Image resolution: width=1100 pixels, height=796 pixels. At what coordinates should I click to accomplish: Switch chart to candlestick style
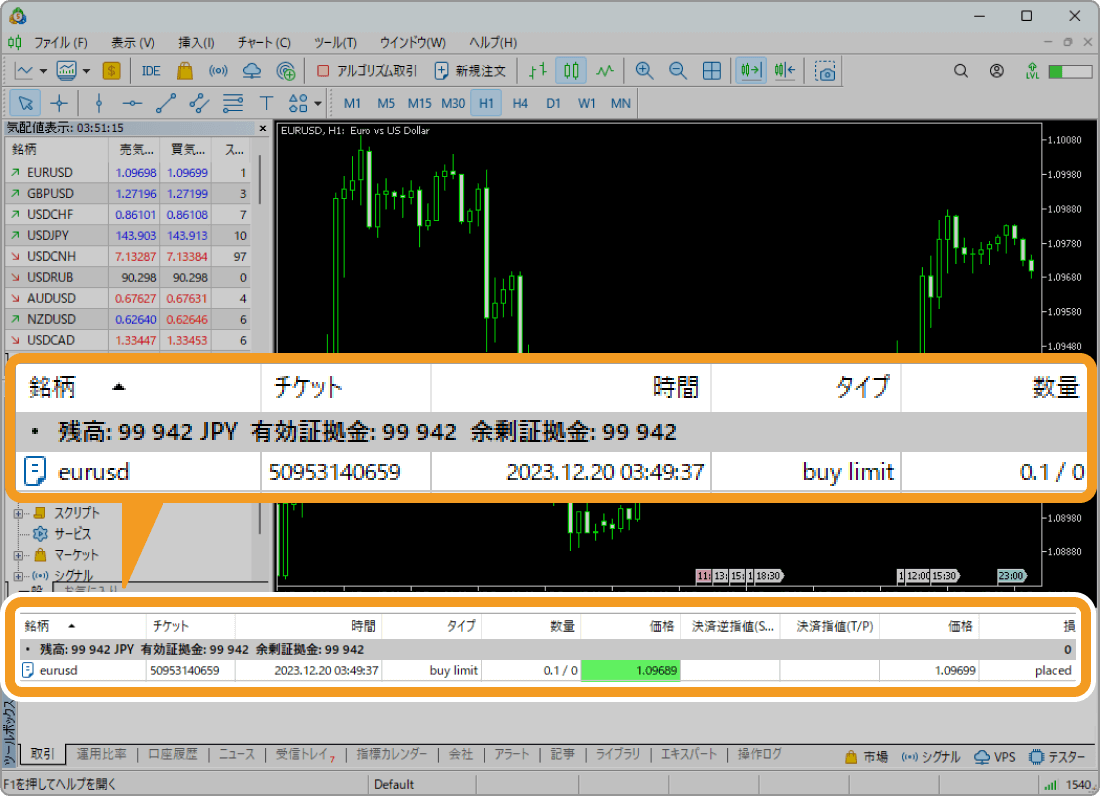[x=571, y=71]
